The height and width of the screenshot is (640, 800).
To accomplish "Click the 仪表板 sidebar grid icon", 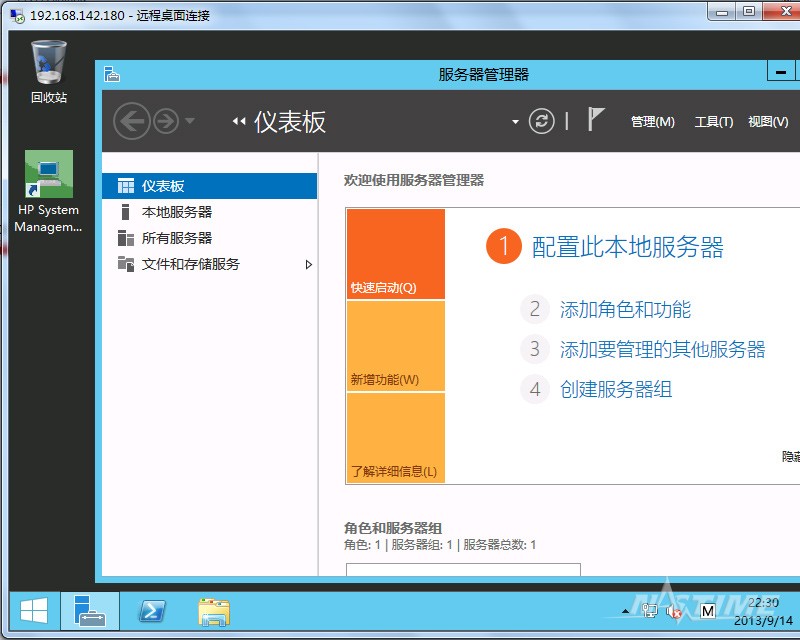I will point(126,186).
